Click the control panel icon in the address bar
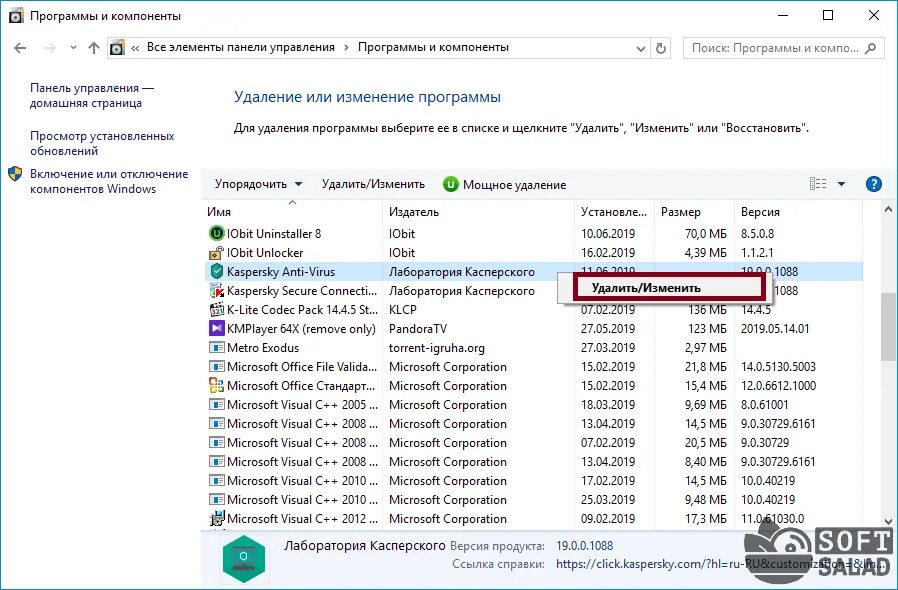 coord(117,48)
